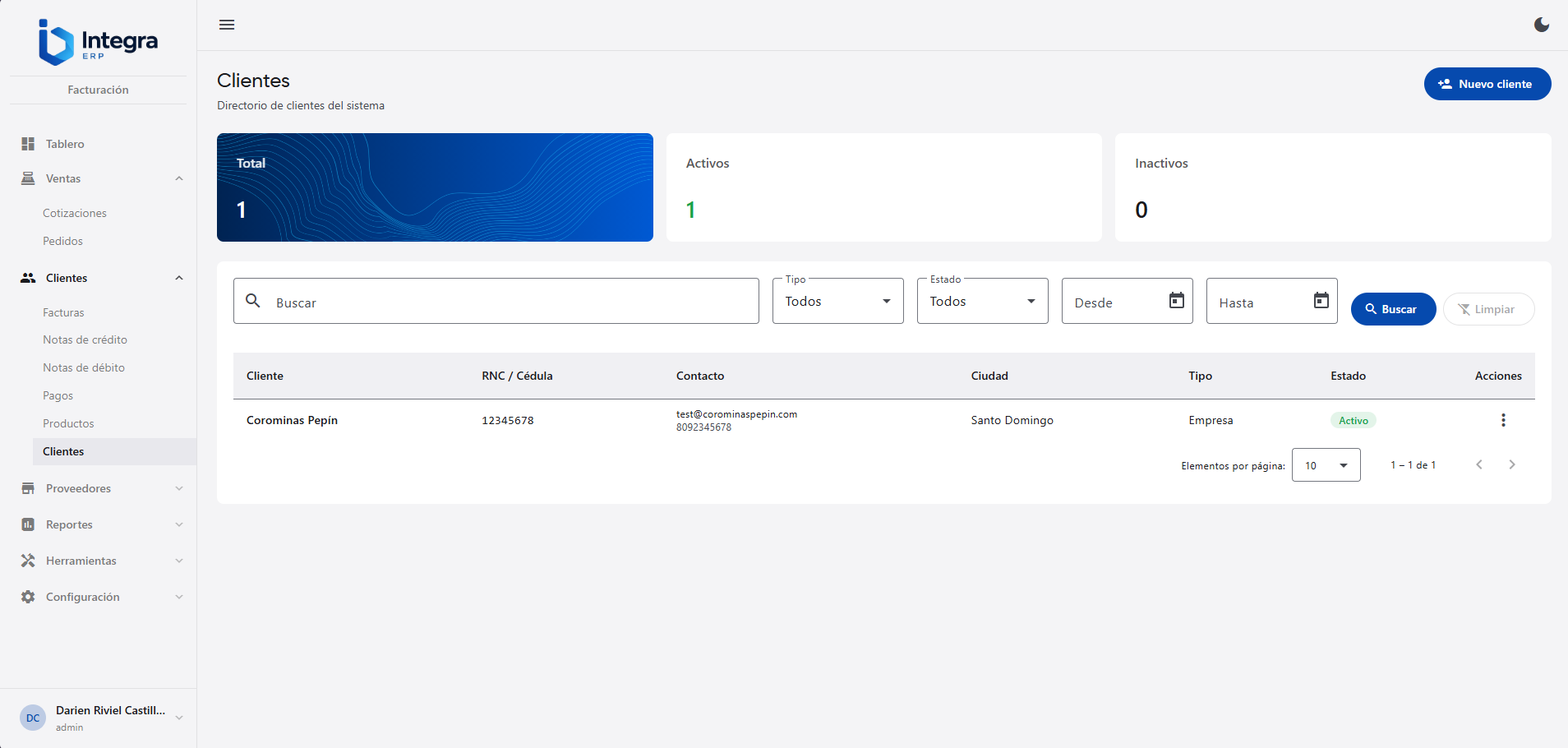Open Notas de crédito
1568x748 pixels.
point(85,339)
